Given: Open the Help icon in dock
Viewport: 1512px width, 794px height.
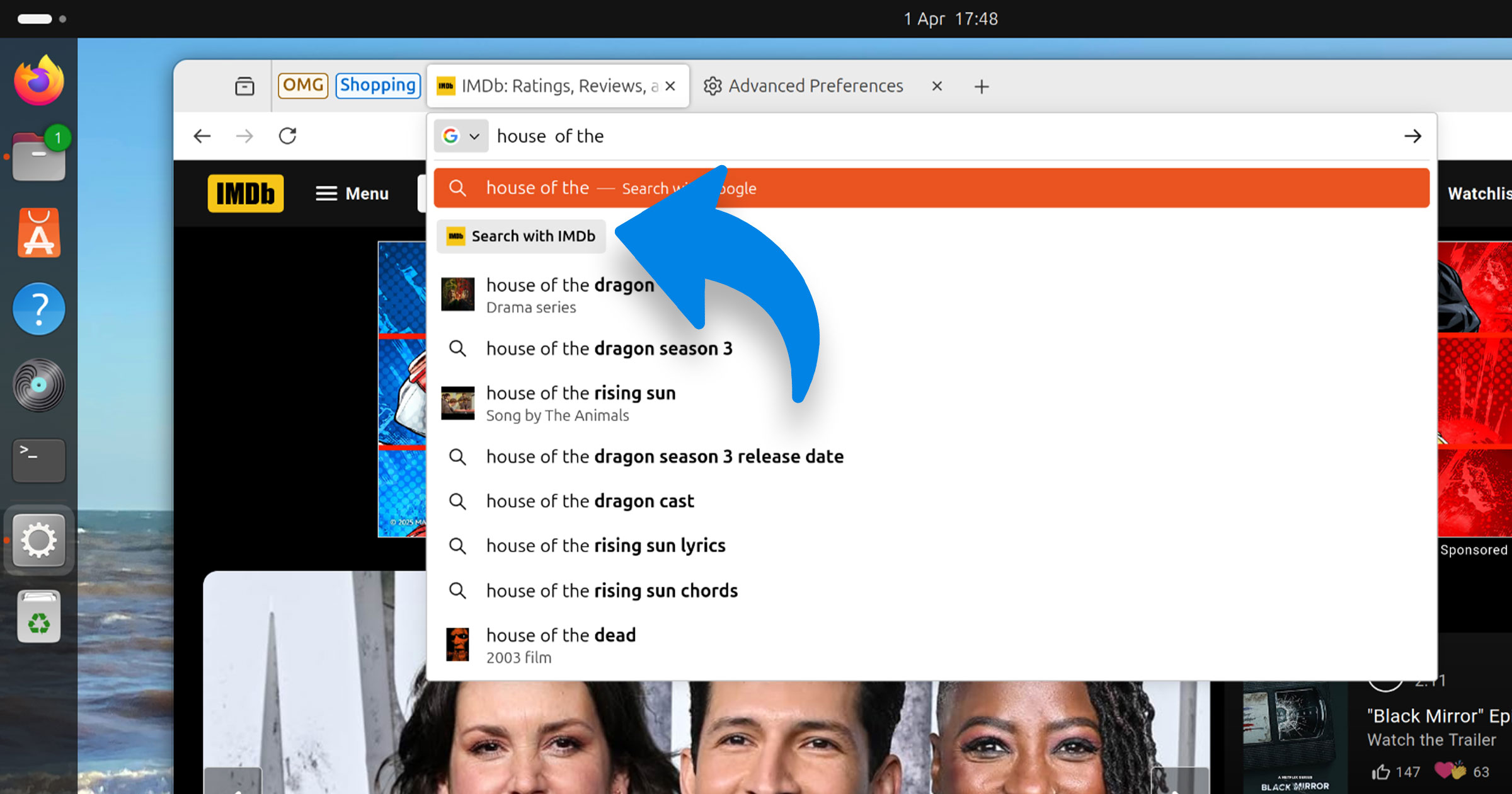Looking at the screenshot, I should click(39, 309).
